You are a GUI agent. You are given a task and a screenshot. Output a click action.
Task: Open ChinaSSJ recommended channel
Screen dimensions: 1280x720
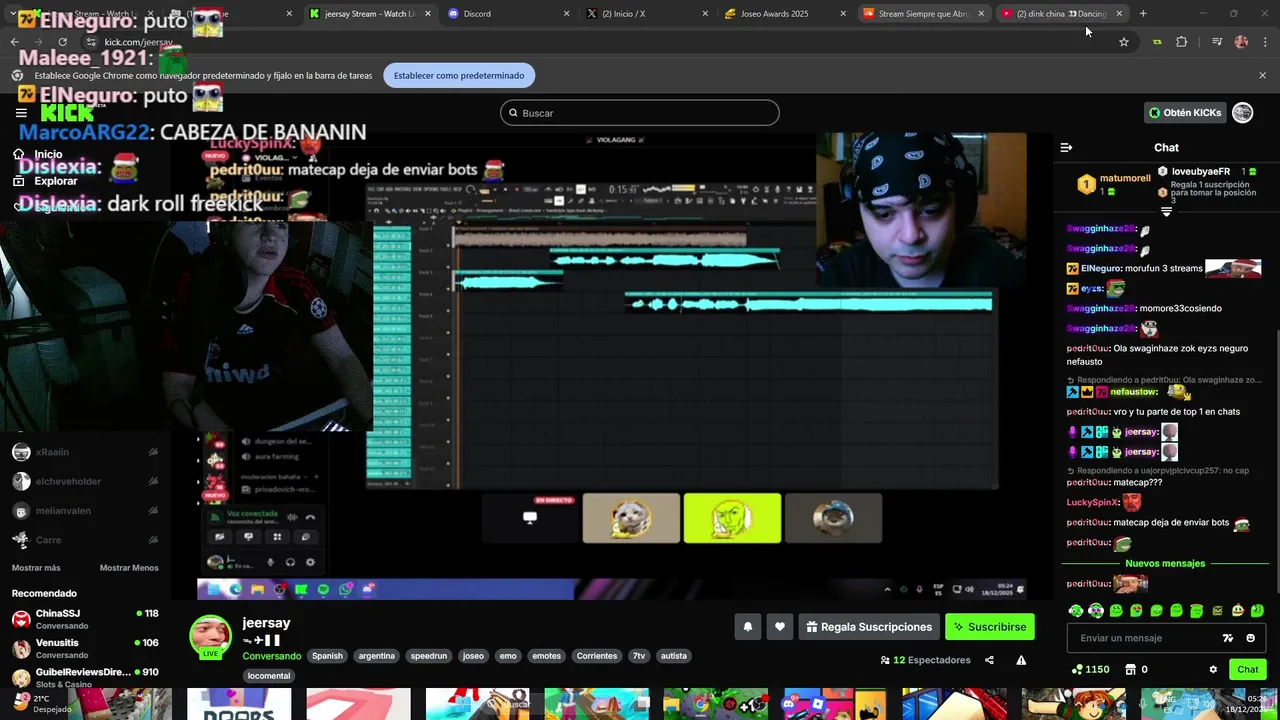[85, 619]
